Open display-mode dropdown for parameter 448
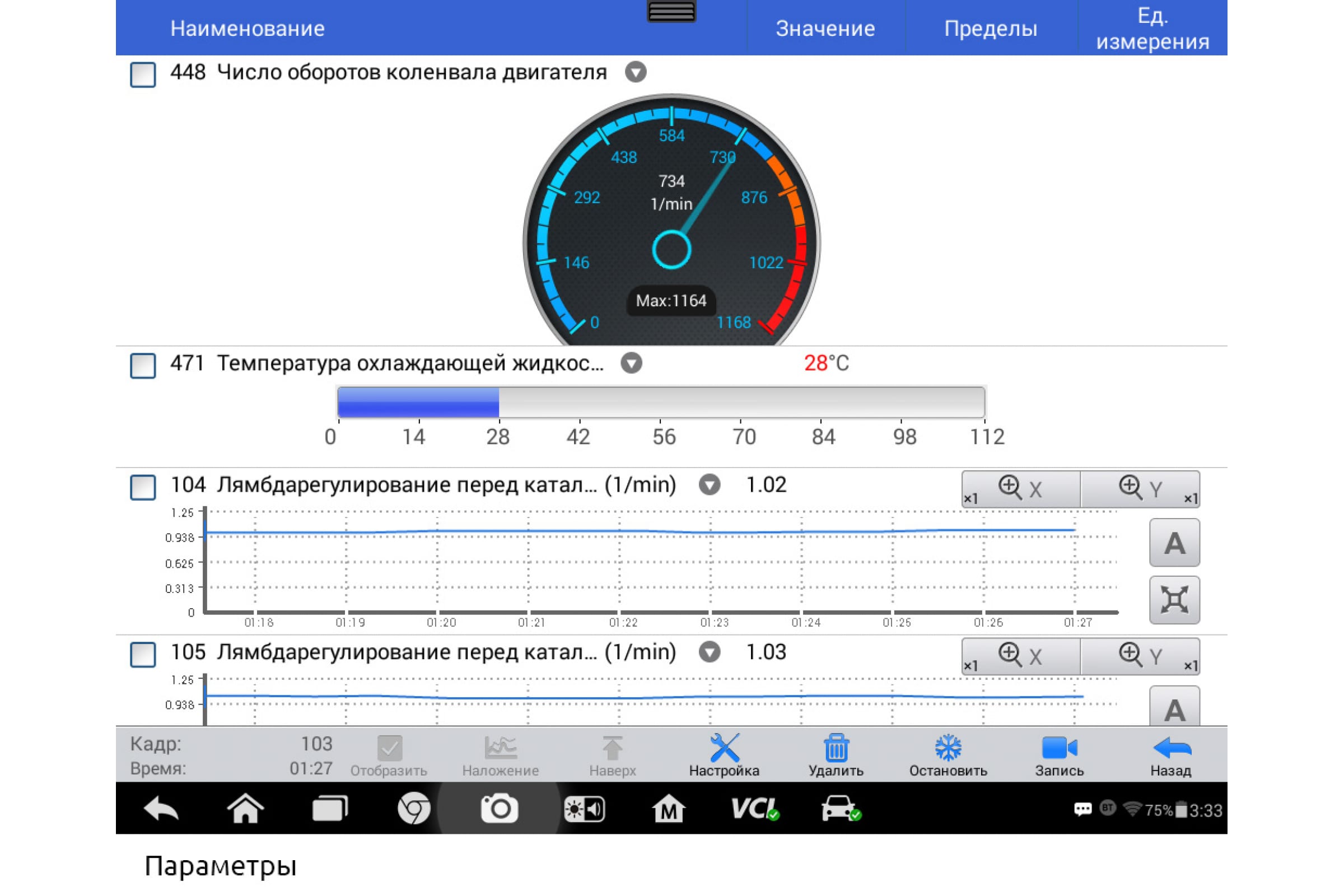This screenshot has width=1344, height=896. click(636, 72)
